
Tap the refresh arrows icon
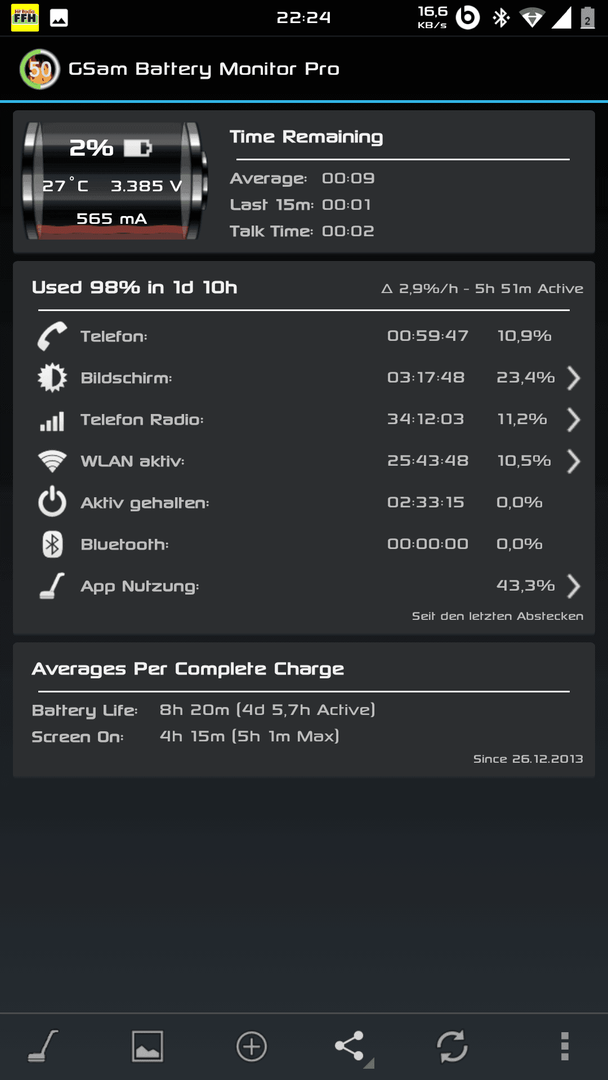tap(452, 1047)
